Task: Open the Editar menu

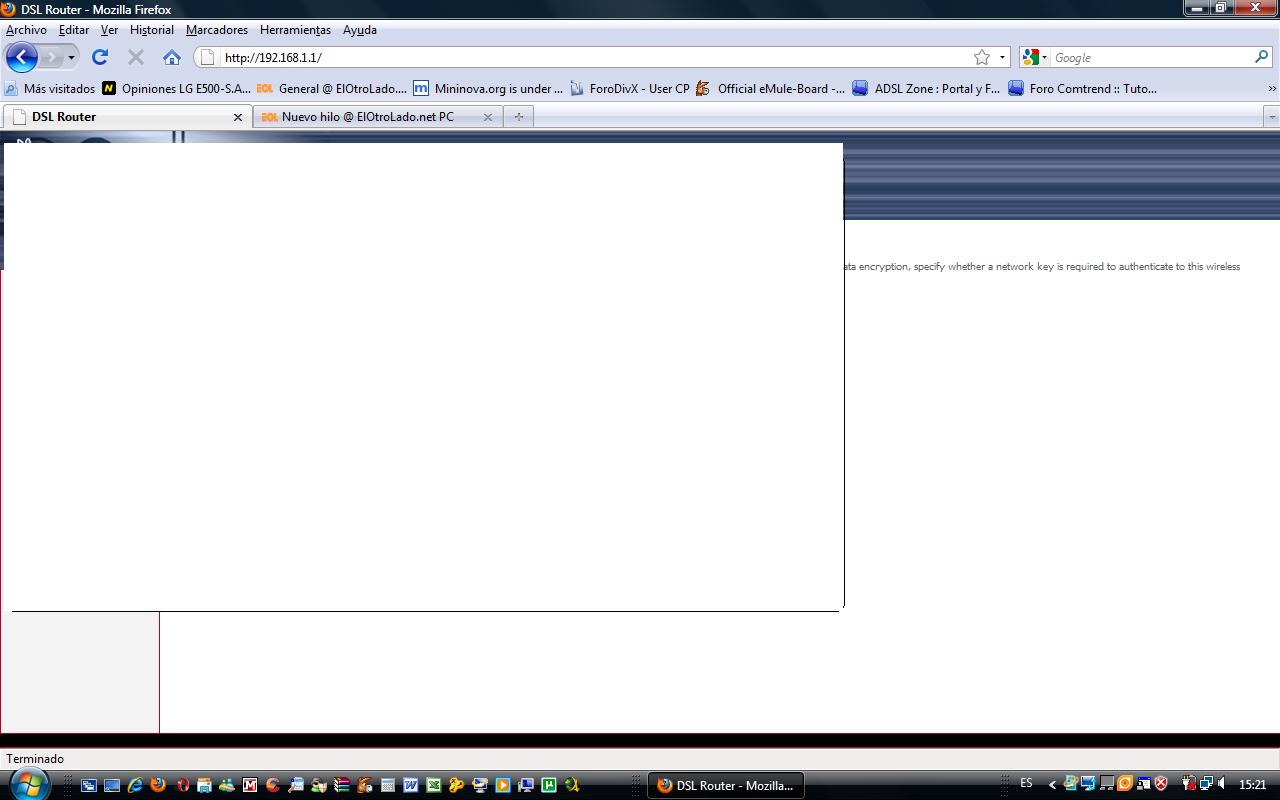Action: (x=74, y=30)
